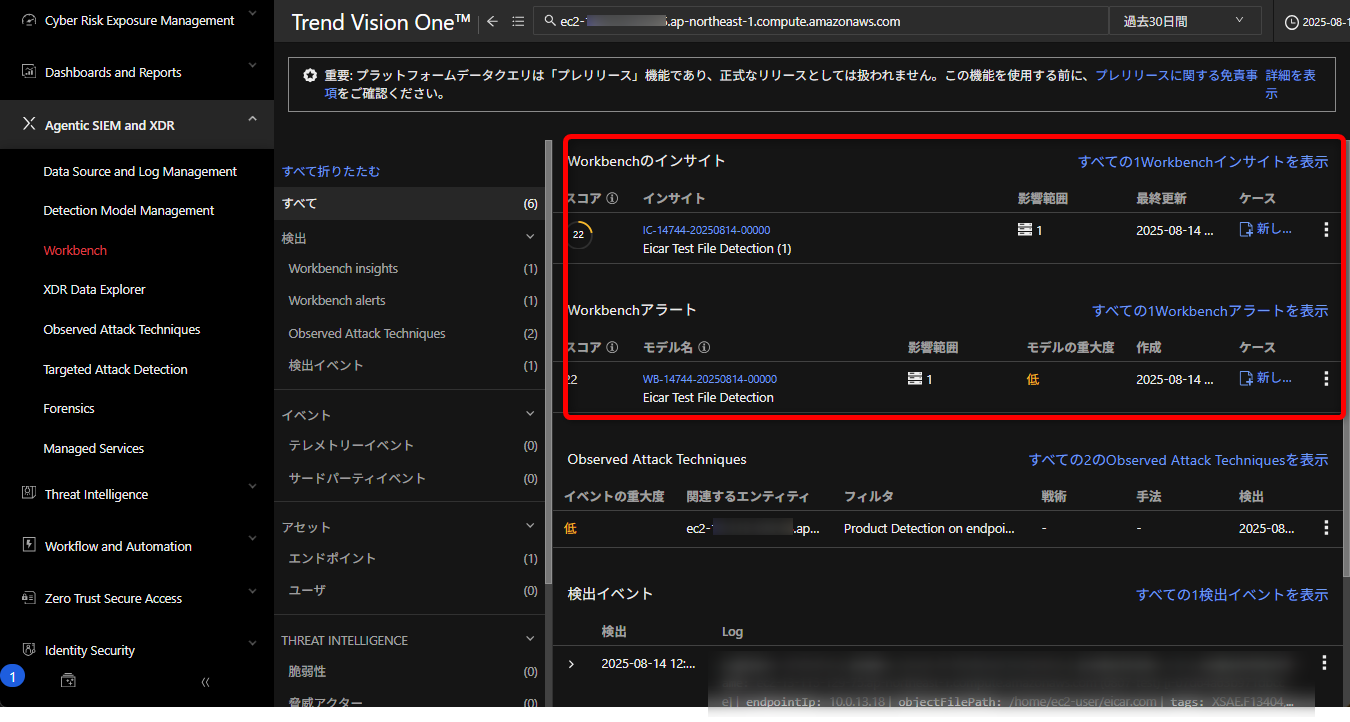The width and height of the screenshot is (1350, 722).
Task: Click the clock icon near the date
Action: 1291,21
